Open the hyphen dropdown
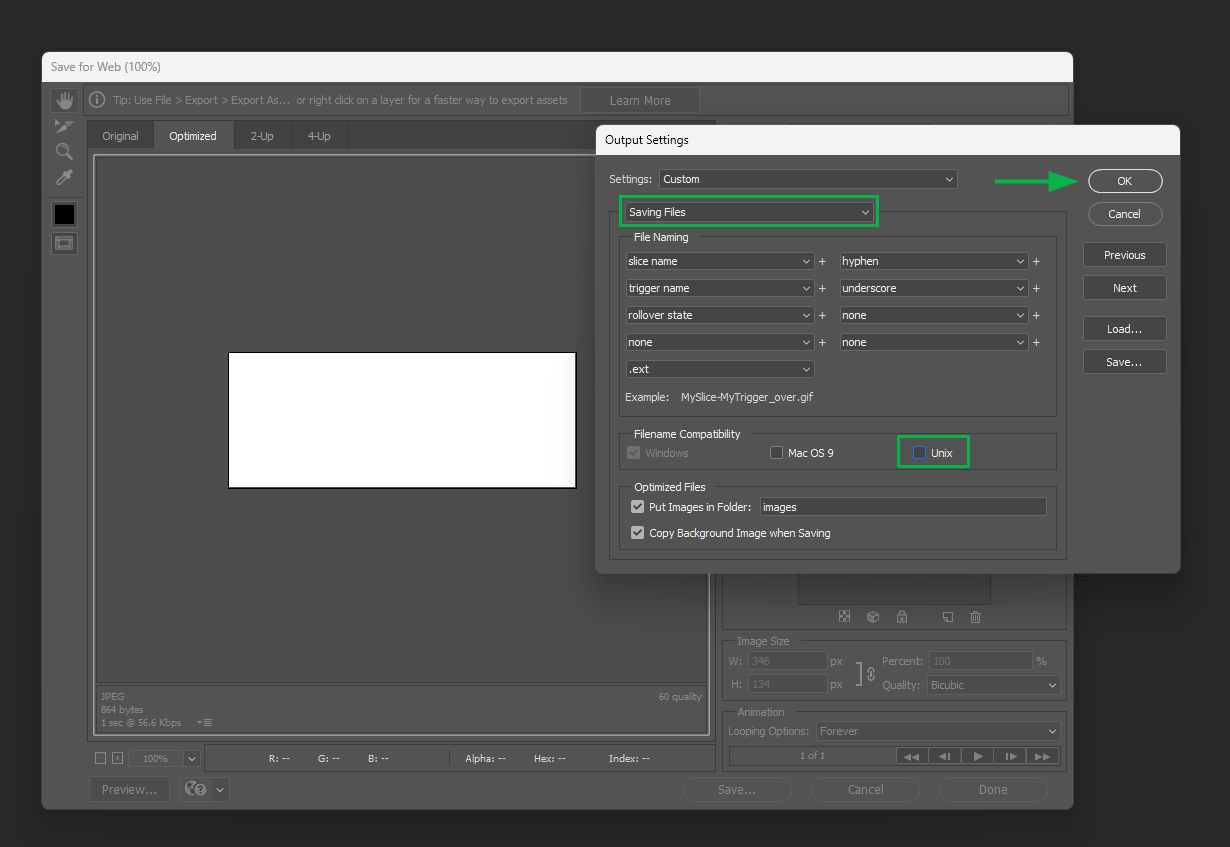The height and width of the screenshot is (847, 1230). click(934, 261)
